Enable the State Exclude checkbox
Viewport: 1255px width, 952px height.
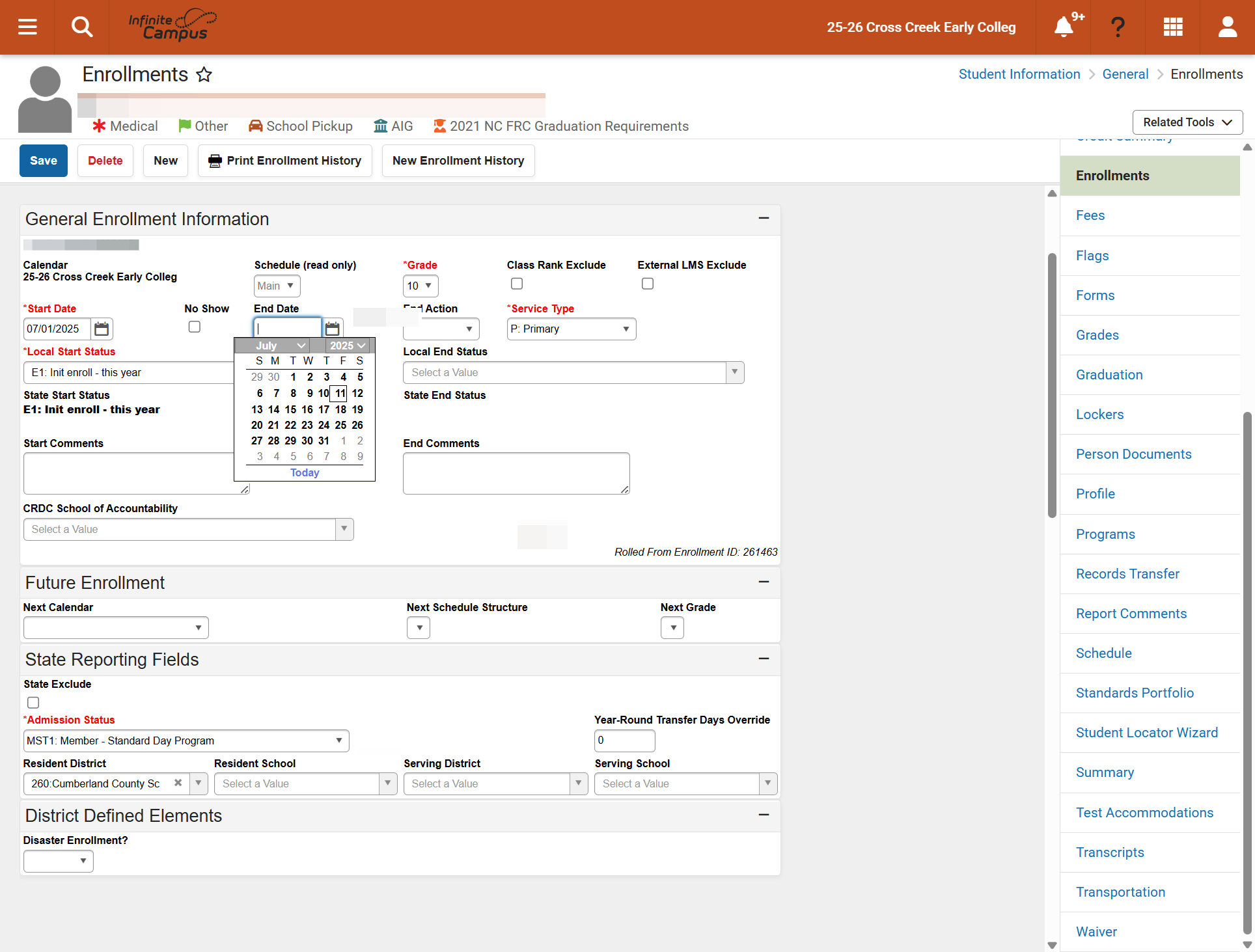coord(33,702)
